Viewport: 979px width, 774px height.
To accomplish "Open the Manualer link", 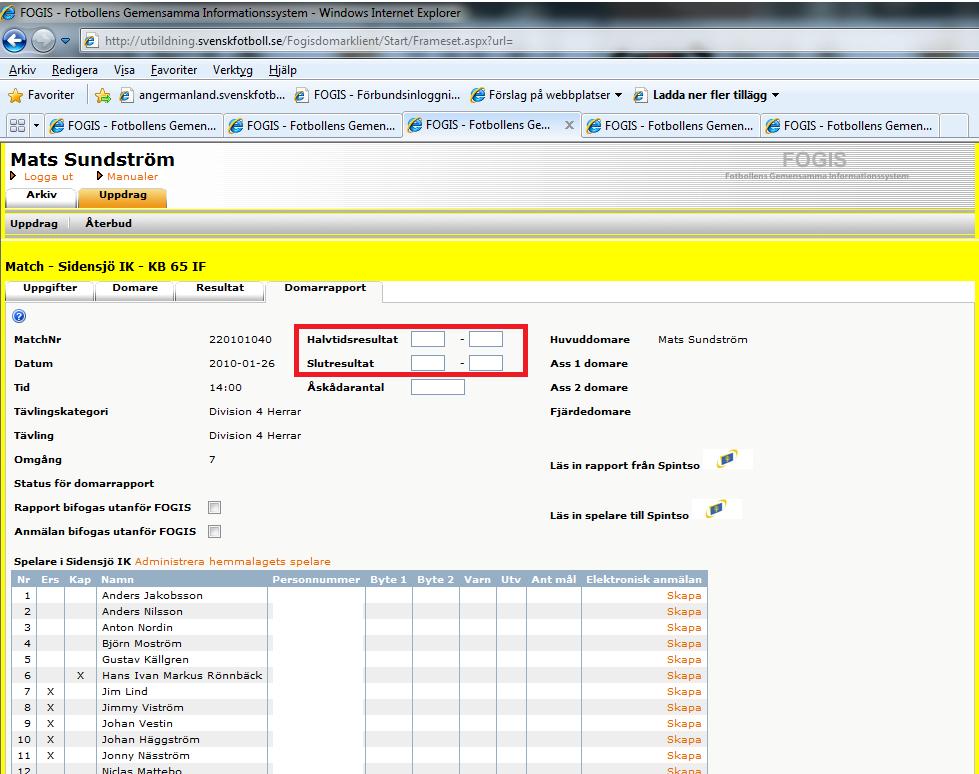I will coord(132,177).
